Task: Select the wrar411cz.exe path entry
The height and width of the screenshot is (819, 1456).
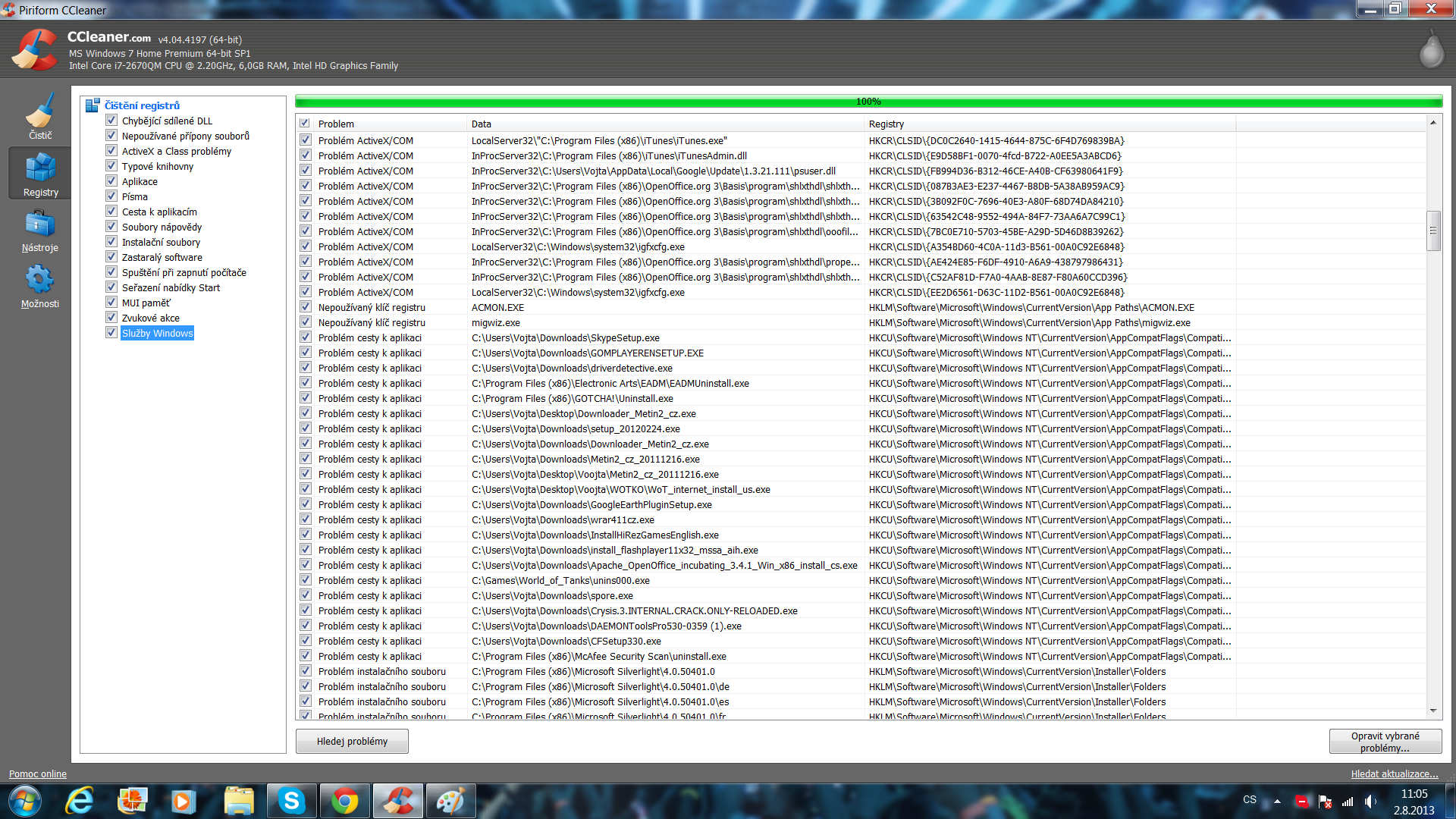Action: (x=563, y=519)
